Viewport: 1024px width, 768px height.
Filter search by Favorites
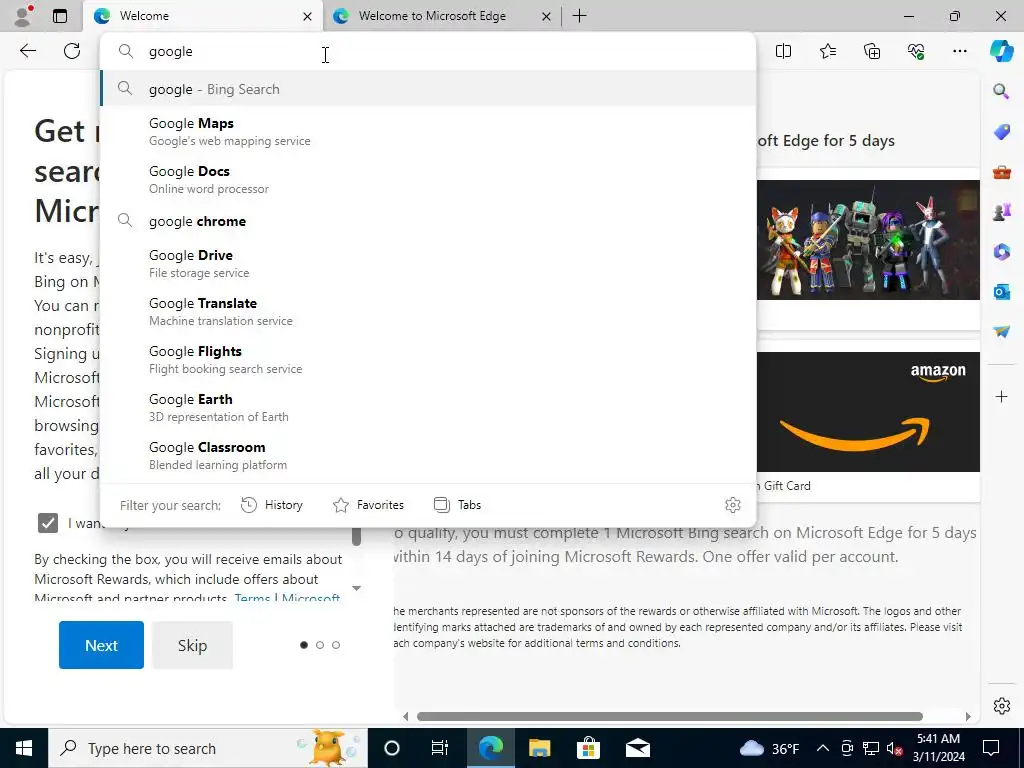tap(368, 505)
